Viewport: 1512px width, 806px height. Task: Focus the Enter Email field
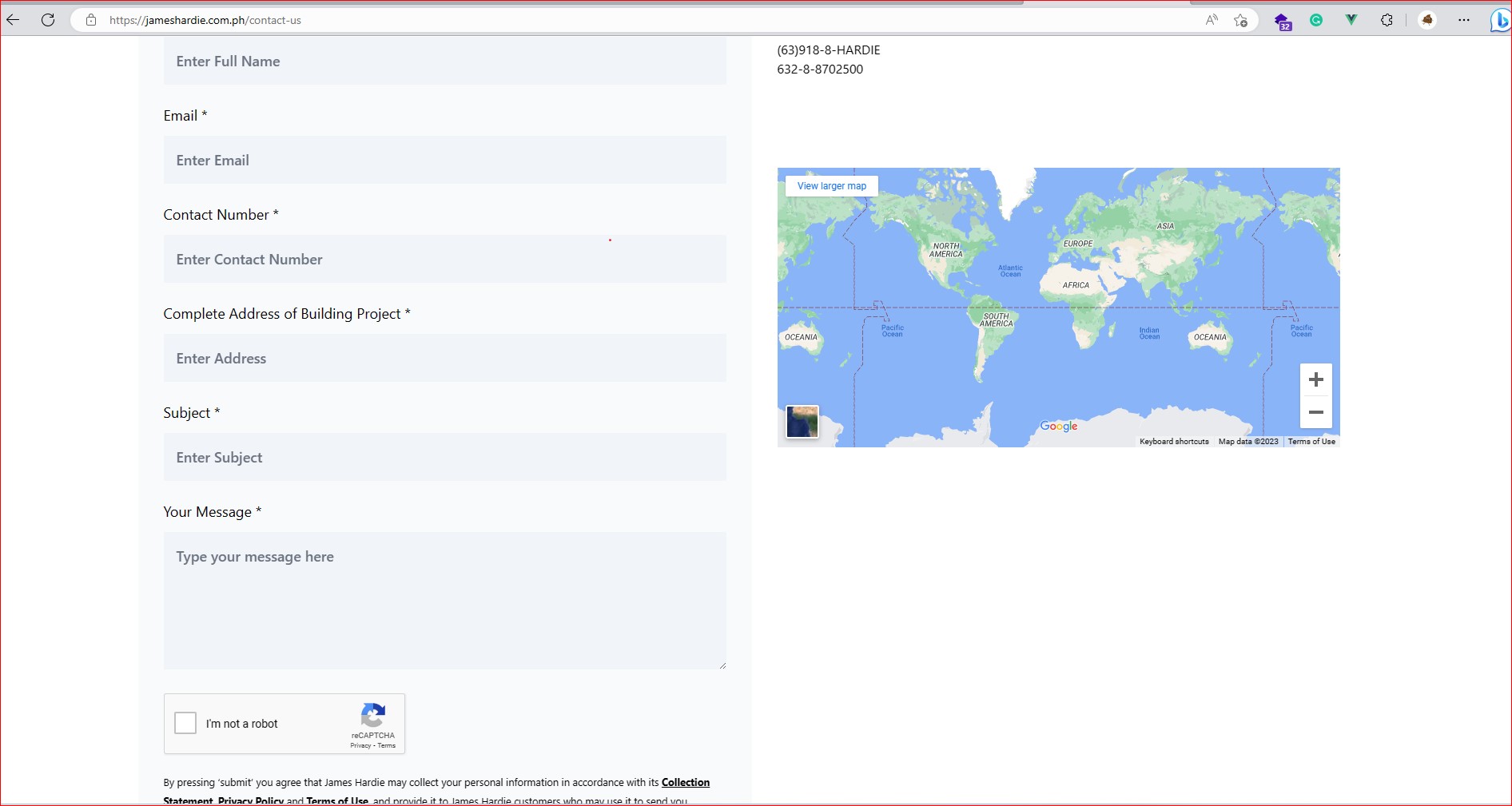(444, 161)
